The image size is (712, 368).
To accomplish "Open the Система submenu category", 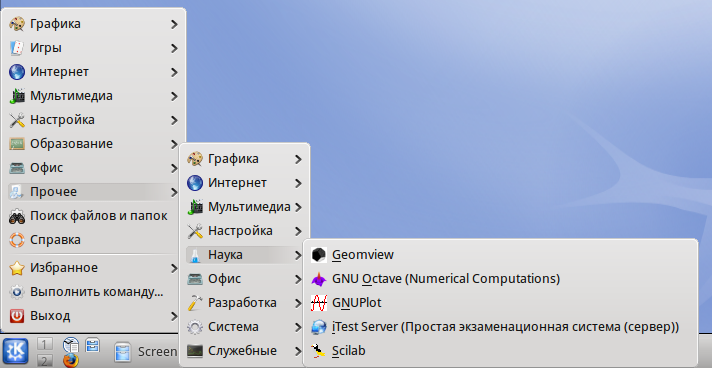I will 245,327.
